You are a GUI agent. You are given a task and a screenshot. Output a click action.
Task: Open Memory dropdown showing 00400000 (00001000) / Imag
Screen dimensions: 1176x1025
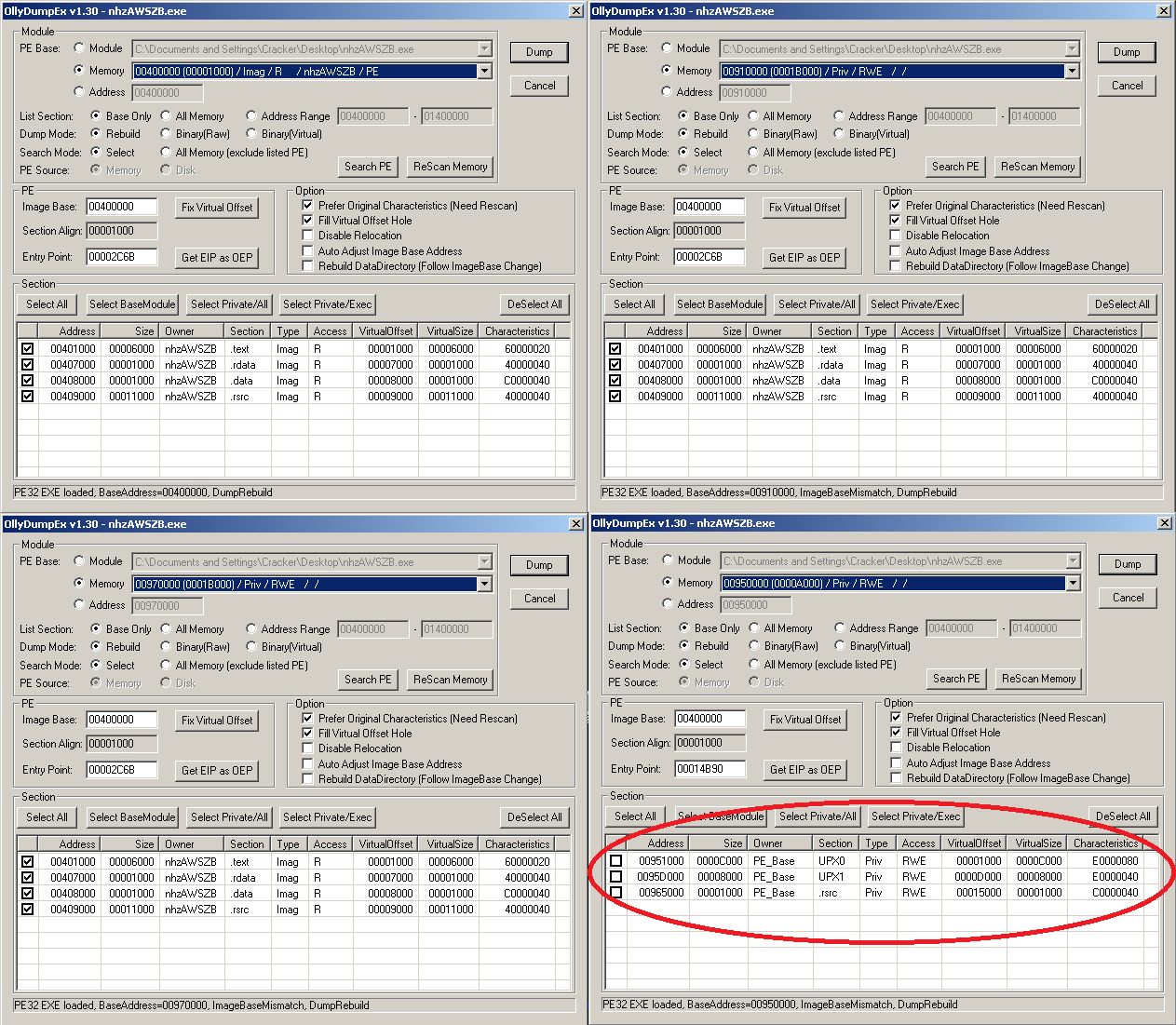pos(484,72)
